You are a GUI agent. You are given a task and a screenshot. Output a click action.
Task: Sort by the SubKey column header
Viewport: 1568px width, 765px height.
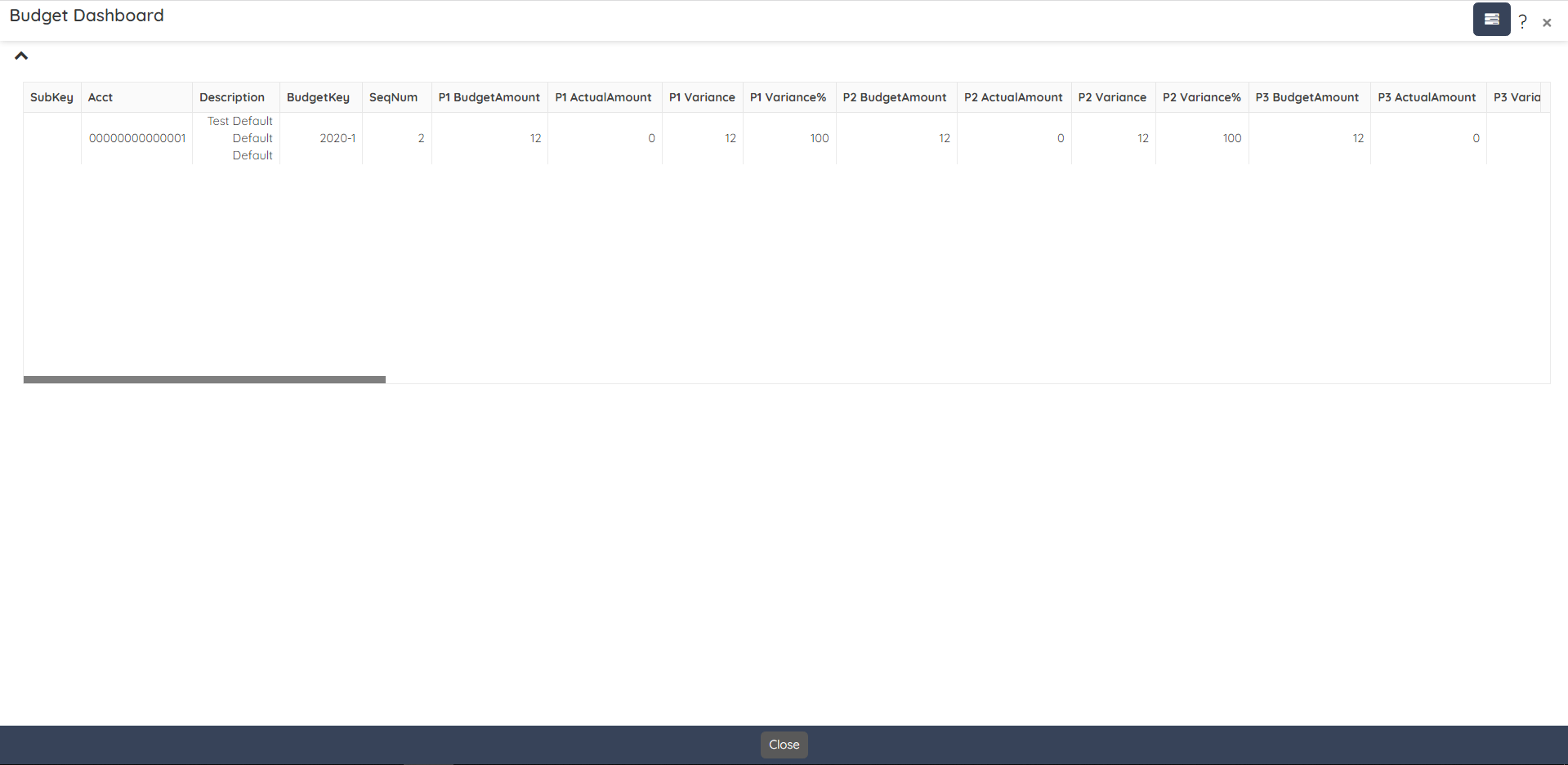51,97
